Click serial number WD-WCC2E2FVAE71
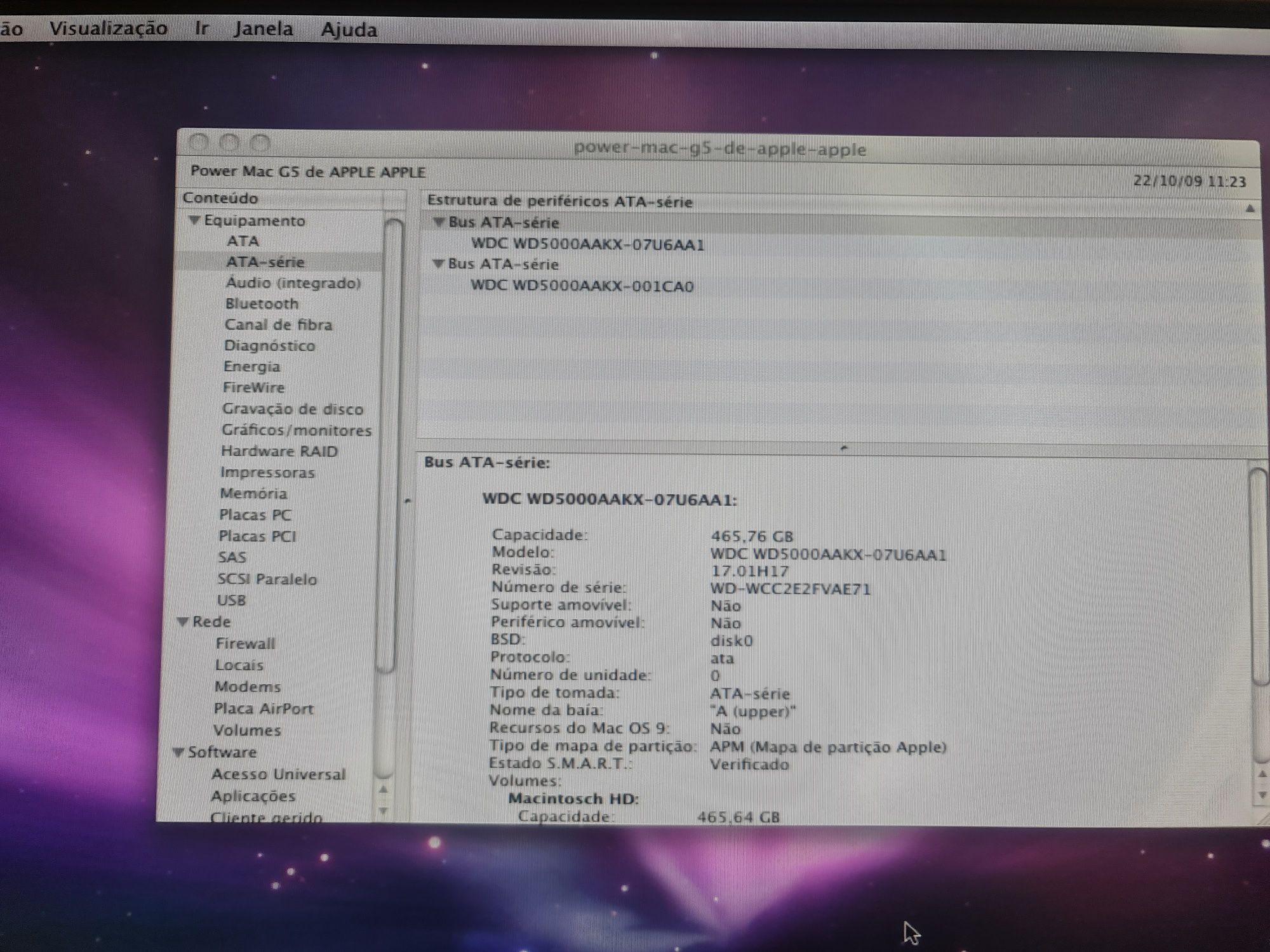 pyautogui.click(x=790, y=589)
